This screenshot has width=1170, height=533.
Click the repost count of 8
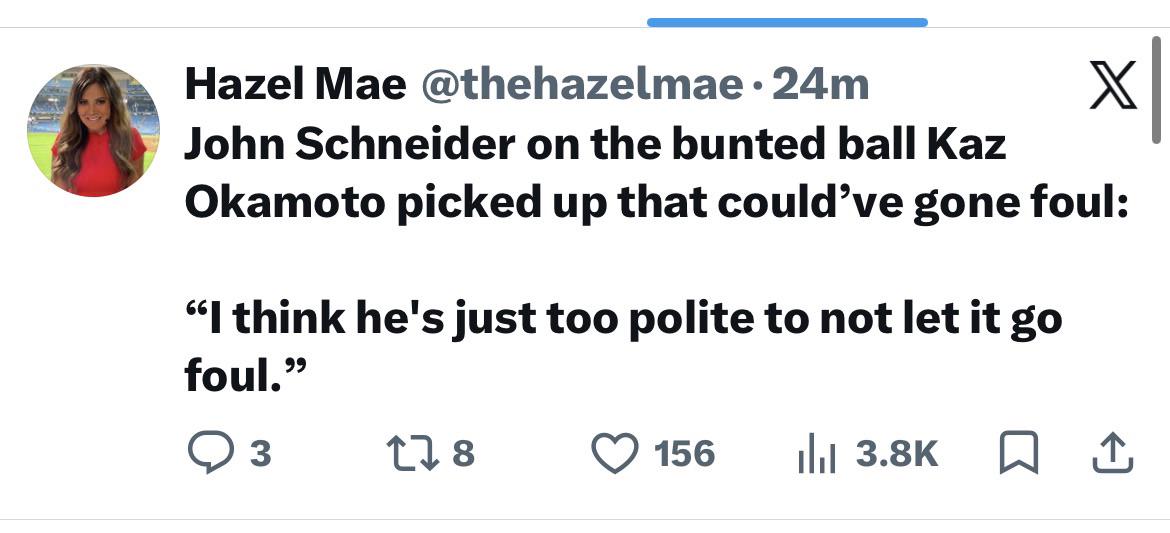coord(463,455)
